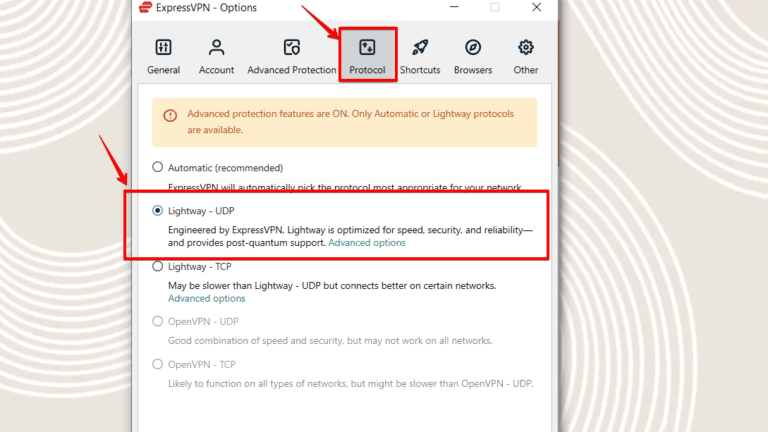This screenshot has width=768, height=432.
Task: Switch to the Other tab label
Action: [x=526, y=70]
